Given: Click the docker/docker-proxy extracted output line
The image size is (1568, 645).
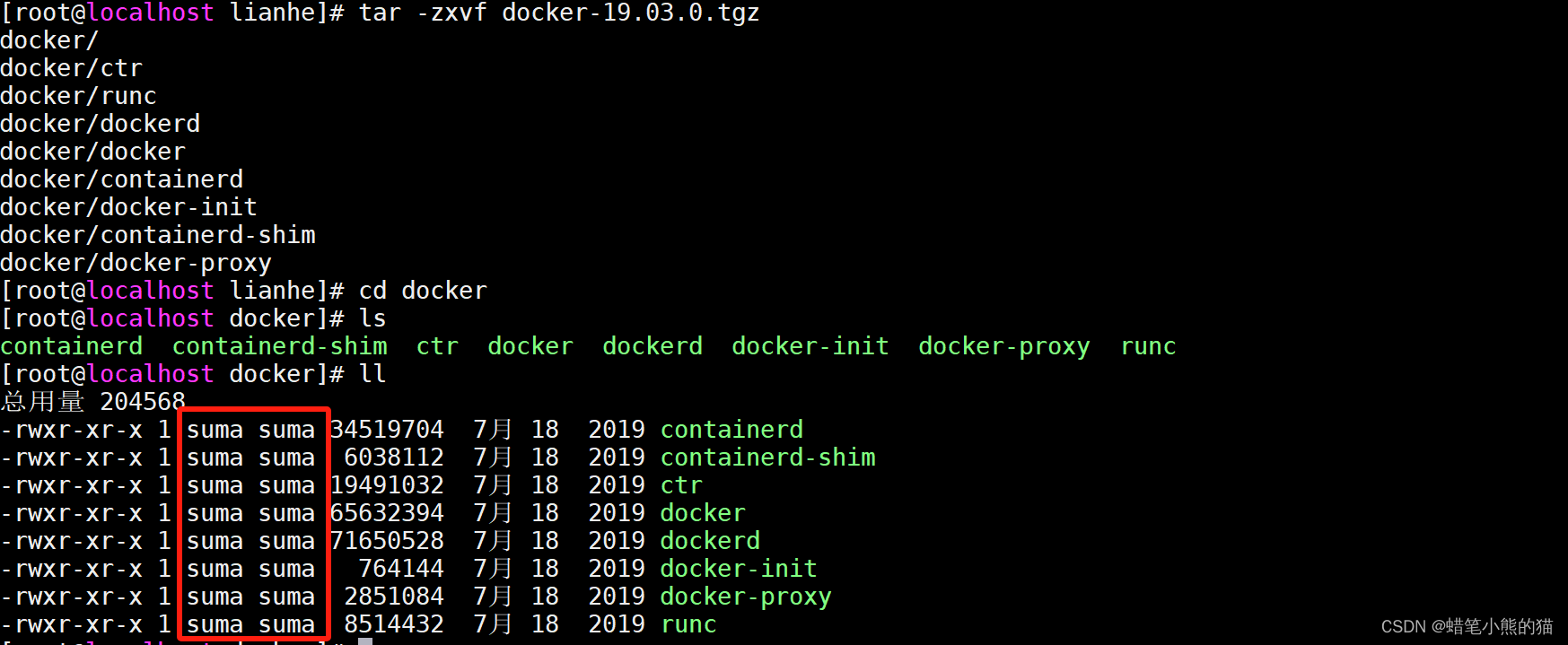Looking at the screenshot, I should click(x=136, y=263).
